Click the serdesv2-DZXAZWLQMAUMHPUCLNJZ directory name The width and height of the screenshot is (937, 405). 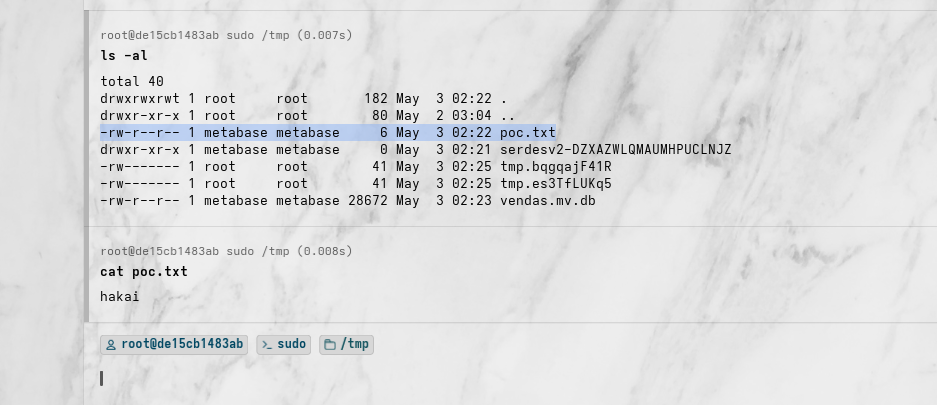coord(616,149)
